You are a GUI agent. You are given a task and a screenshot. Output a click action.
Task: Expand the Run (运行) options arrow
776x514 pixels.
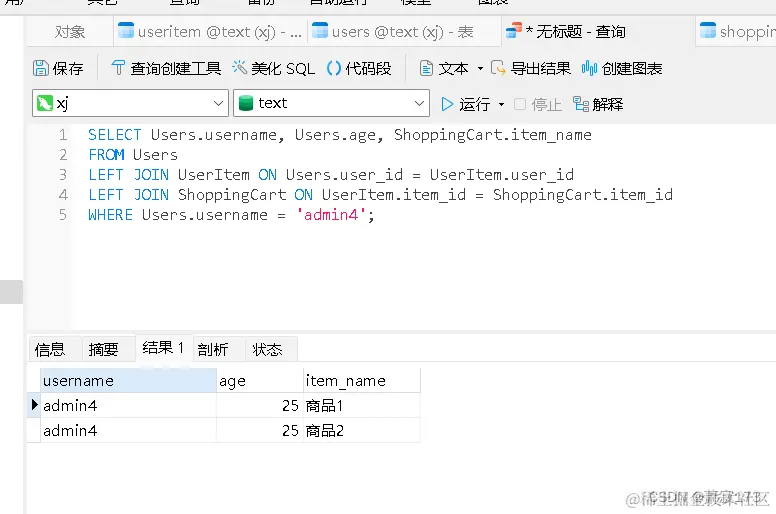click(x=501, y=104)
